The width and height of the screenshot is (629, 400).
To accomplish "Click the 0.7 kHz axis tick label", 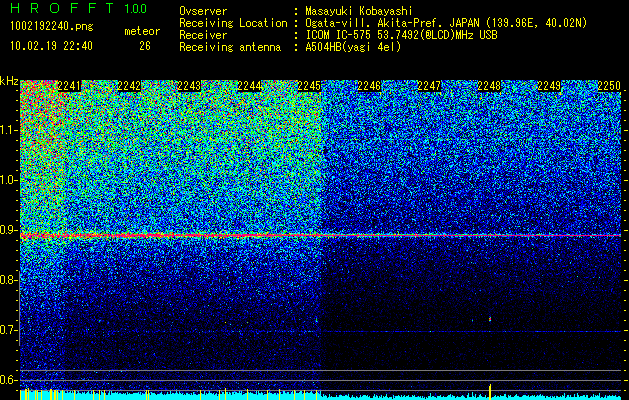I will coord(9,330).
